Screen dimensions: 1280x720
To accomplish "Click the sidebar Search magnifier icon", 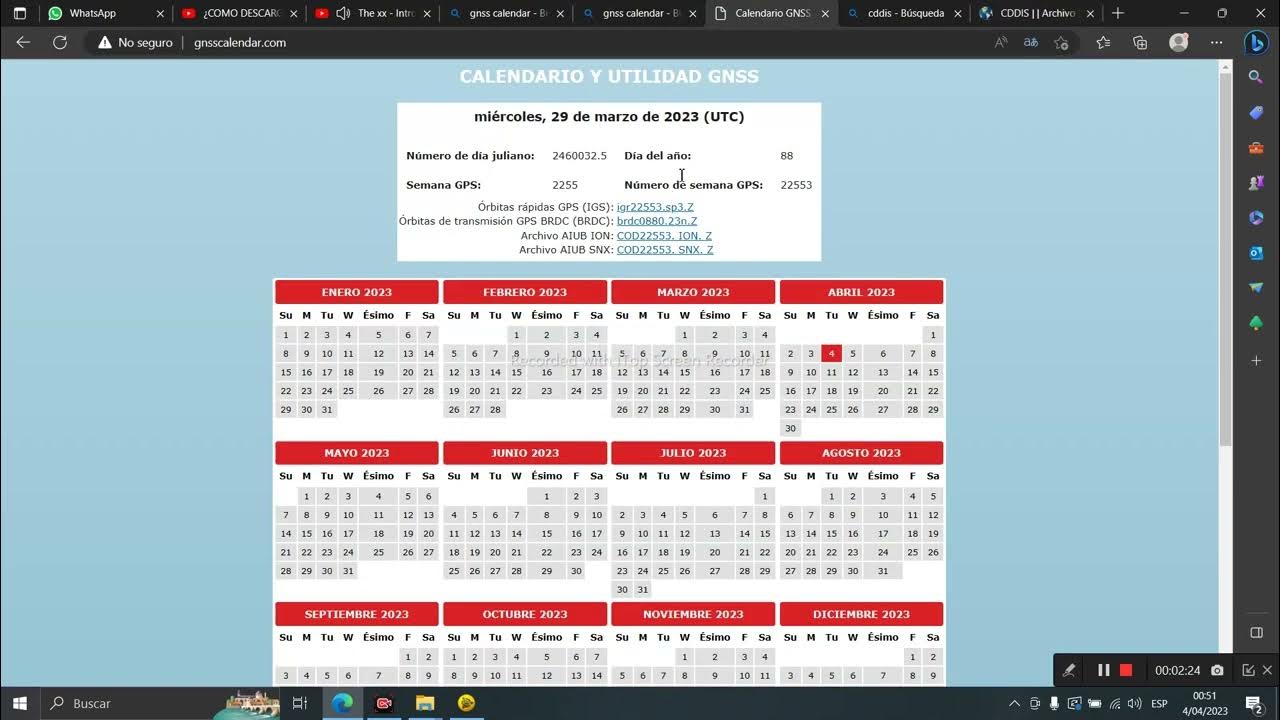I will pos(1256,77).
